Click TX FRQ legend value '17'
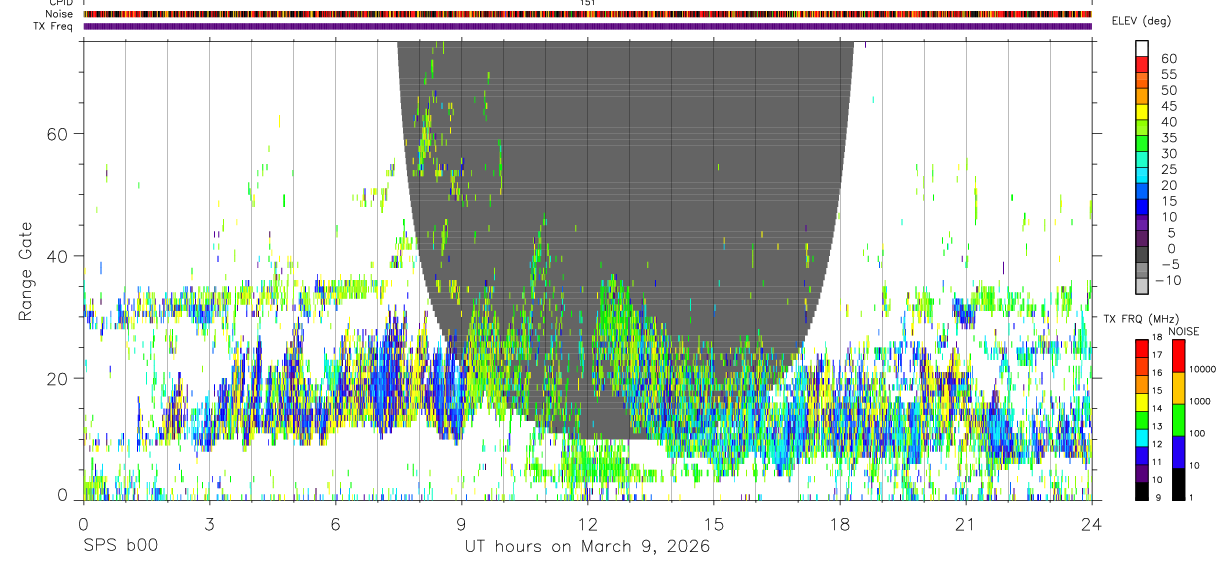Screen dimensions: 1228x567 click(x=1155, y=355)
